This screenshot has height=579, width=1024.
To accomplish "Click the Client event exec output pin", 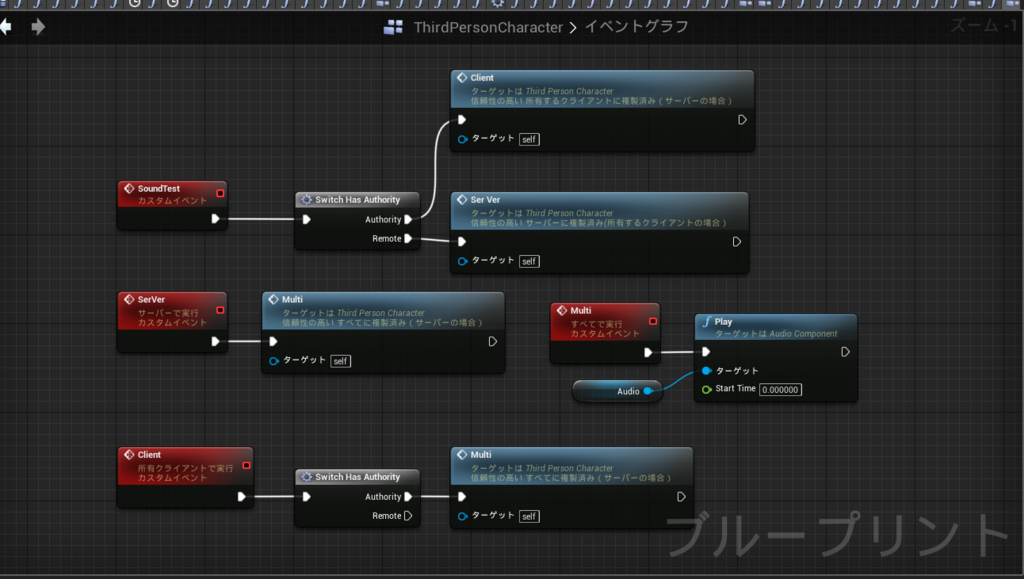I will (242, 497).
